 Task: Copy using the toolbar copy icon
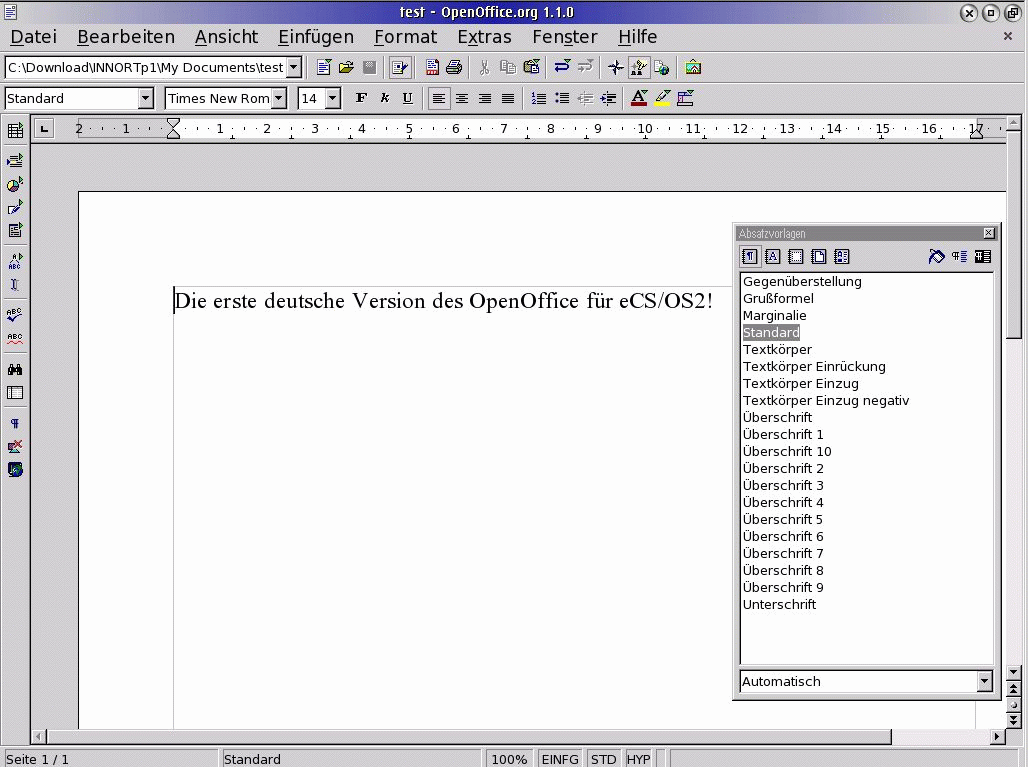tap(507, 67)
